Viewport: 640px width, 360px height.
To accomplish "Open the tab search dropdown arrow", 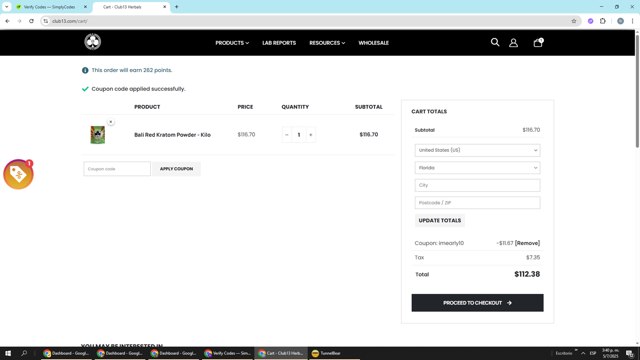I will point(7,7).
